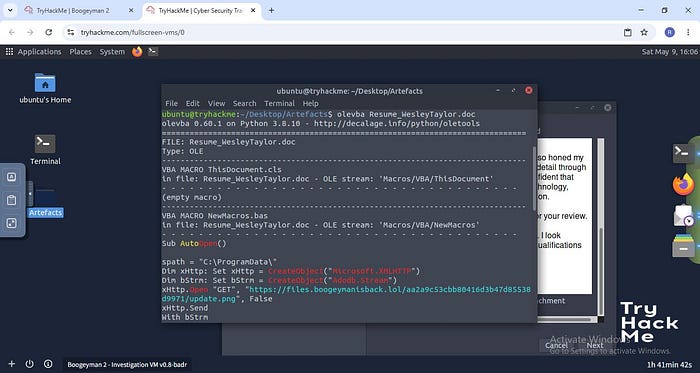This screenshot has height=373, width=700.
Task: Open keyboard panel in VM side toolbar
Action: pyautogui.click(x=12, y=177)
